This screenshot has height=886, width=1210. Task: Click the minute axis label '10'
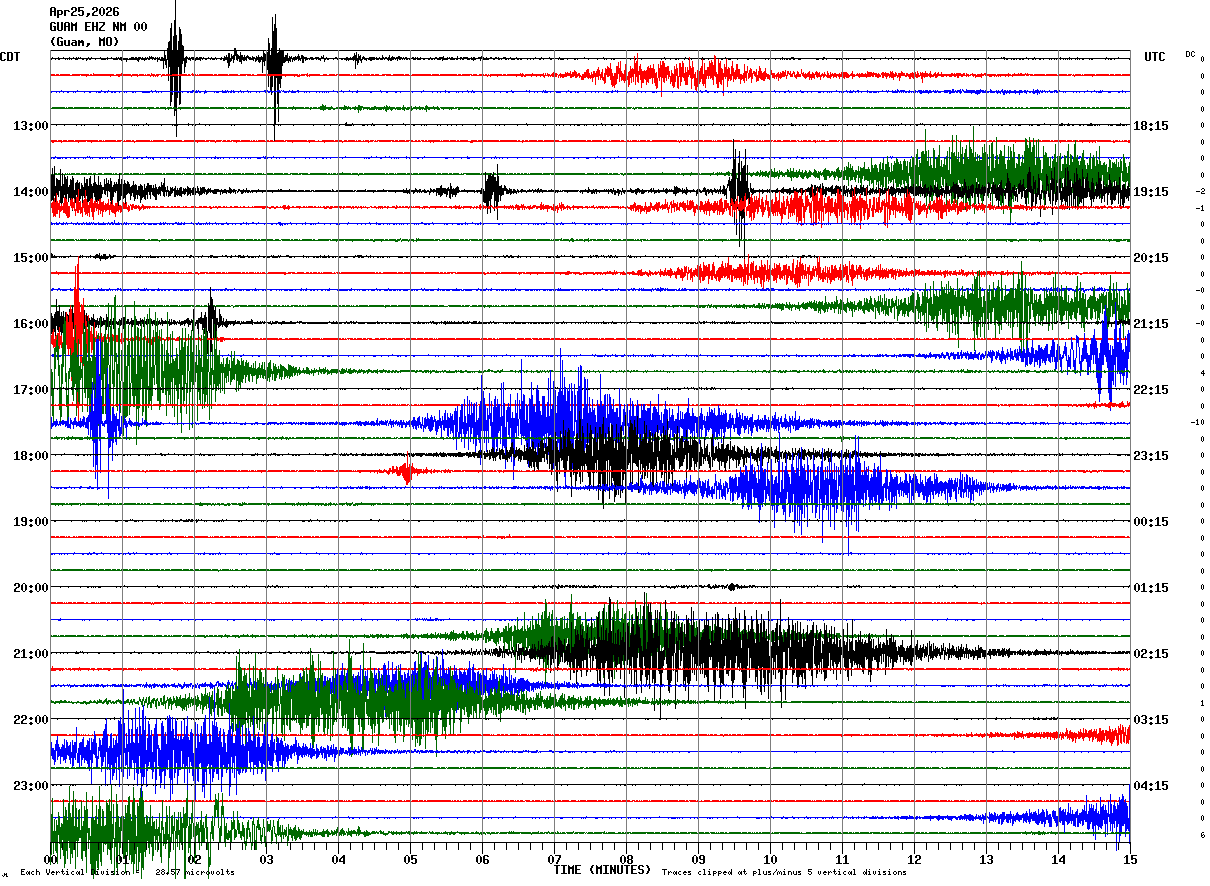[771, 860]
